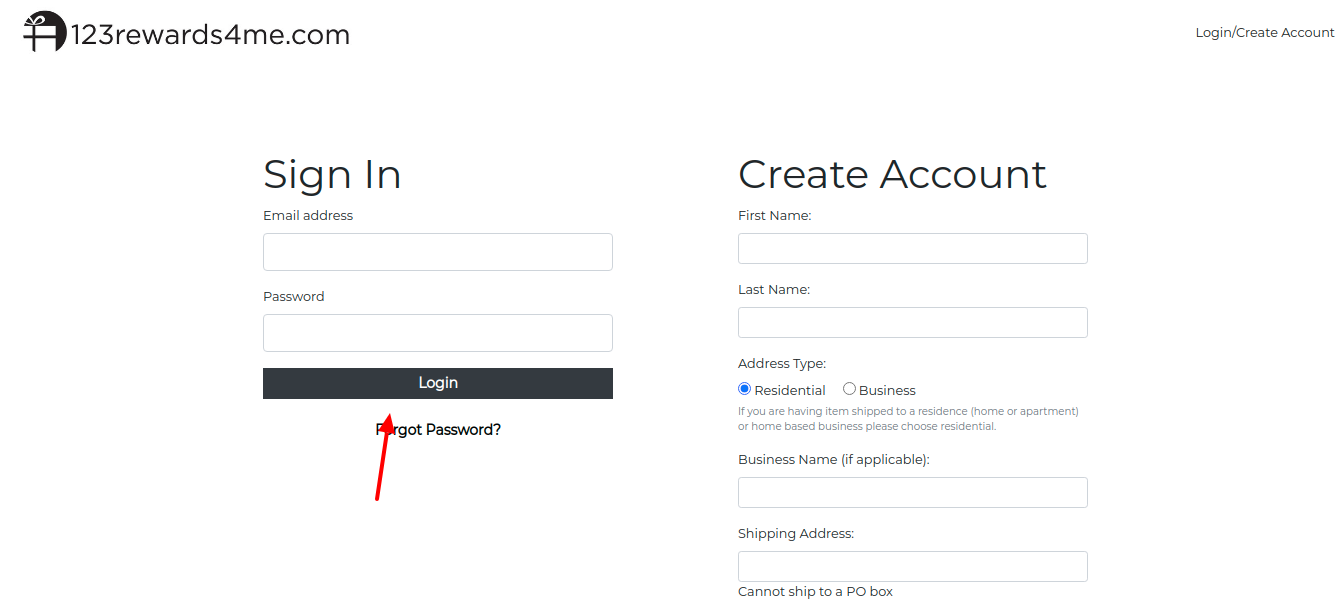Click the "First Name:" label

(x=775, y=216)
